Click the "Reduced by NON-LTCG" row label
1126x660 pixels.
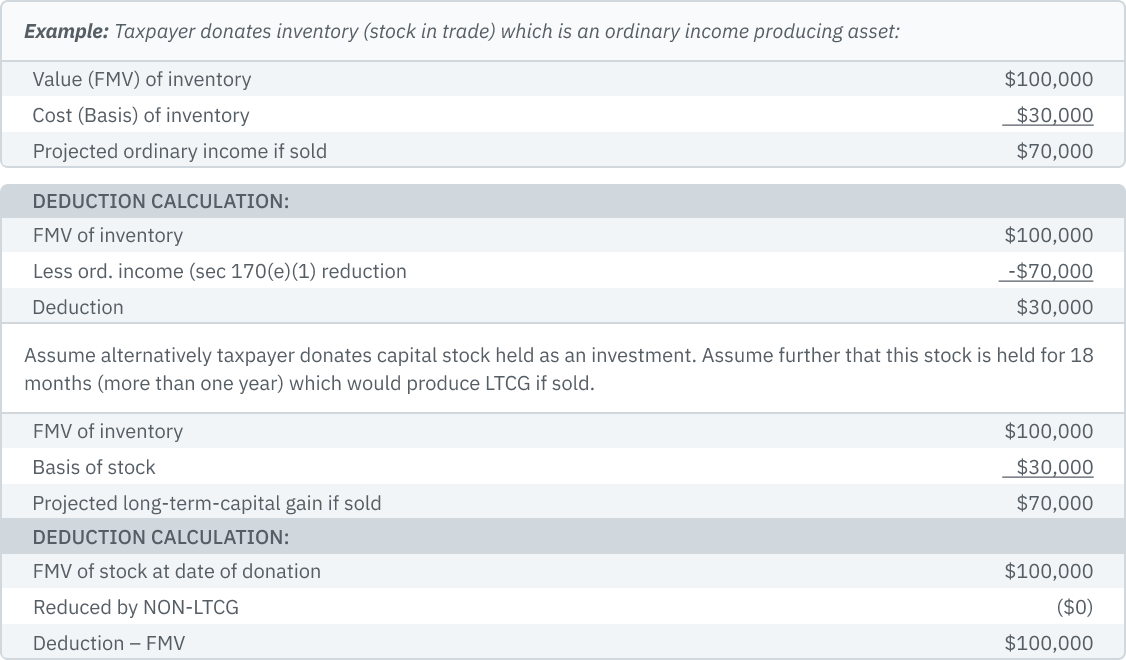(x=136, y=607)
